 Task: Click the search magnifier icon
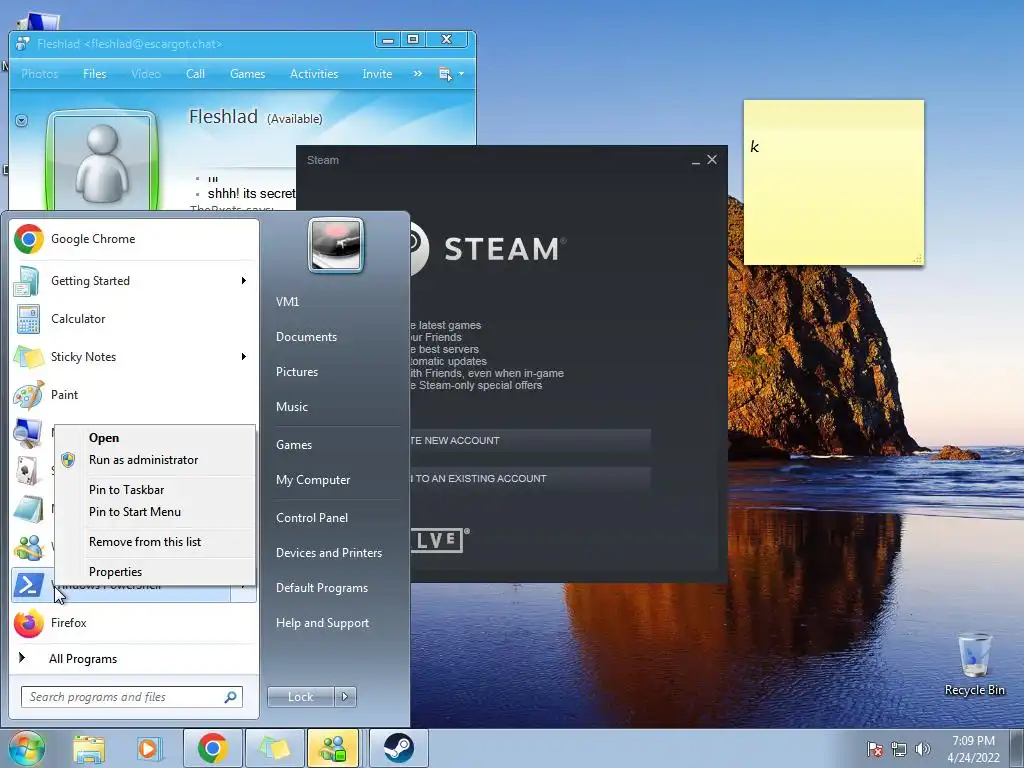tap(230, 697)
